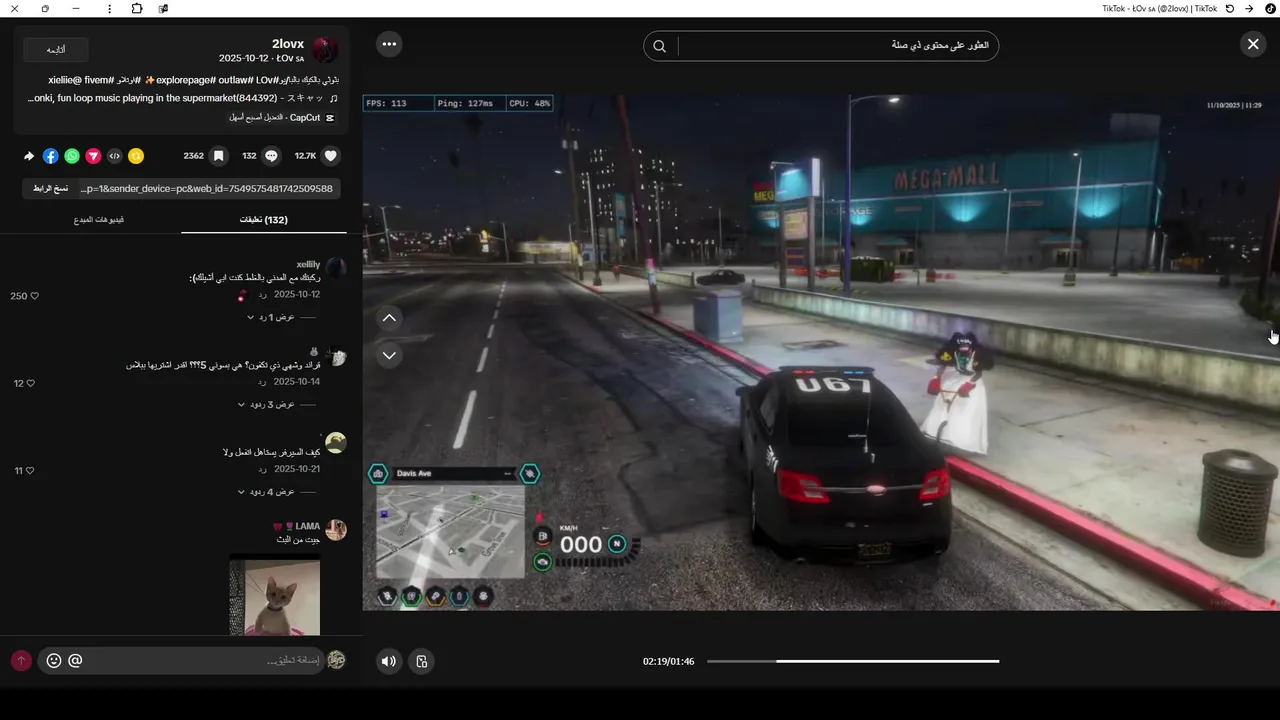Screen dimensions: 1280x720
Task: Switch to the comments (132) tab
Action: (264, 220)
